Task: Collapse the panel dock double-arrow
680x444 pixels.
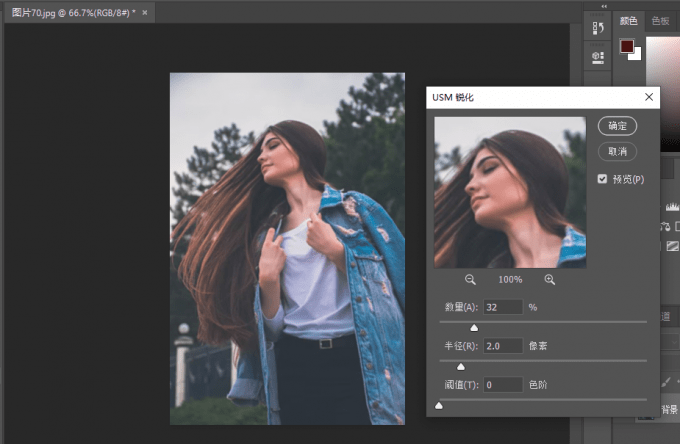Action: pyautogui.click(x=603, y=5)
